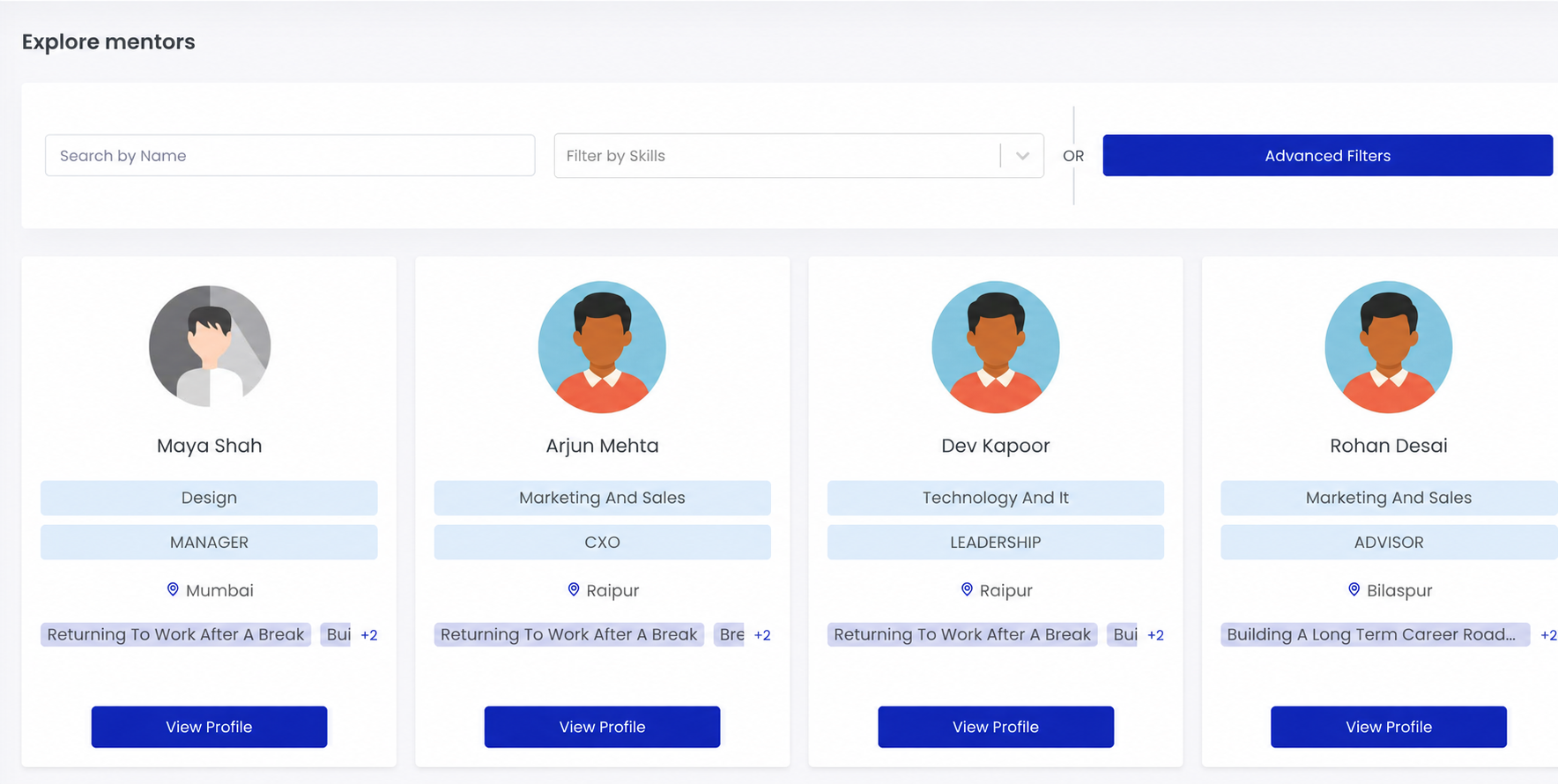View Rohan Desai's profile

pyautogui.click(x=1389, y=727)
